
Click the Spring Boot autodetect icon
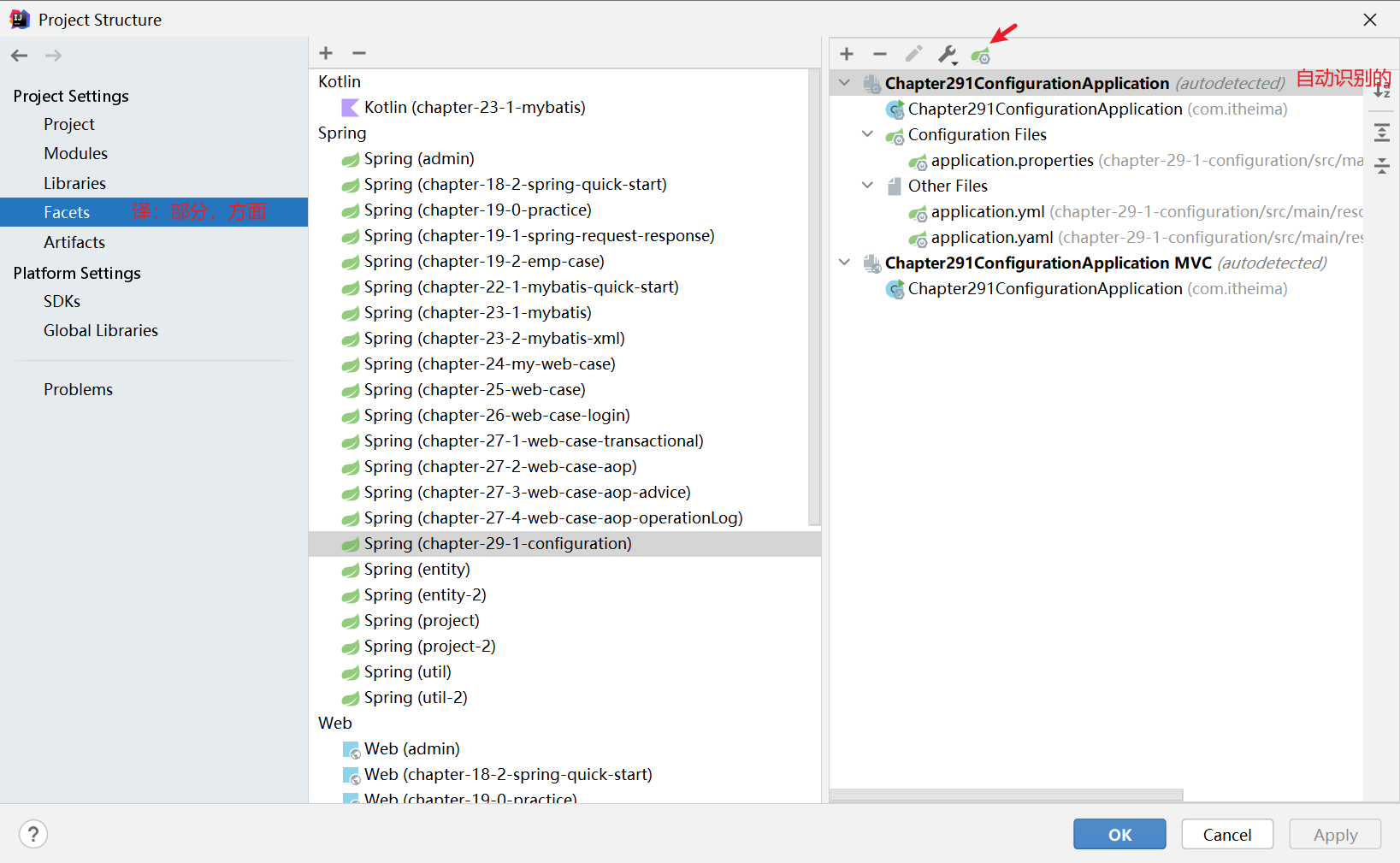tap(981, 56)
